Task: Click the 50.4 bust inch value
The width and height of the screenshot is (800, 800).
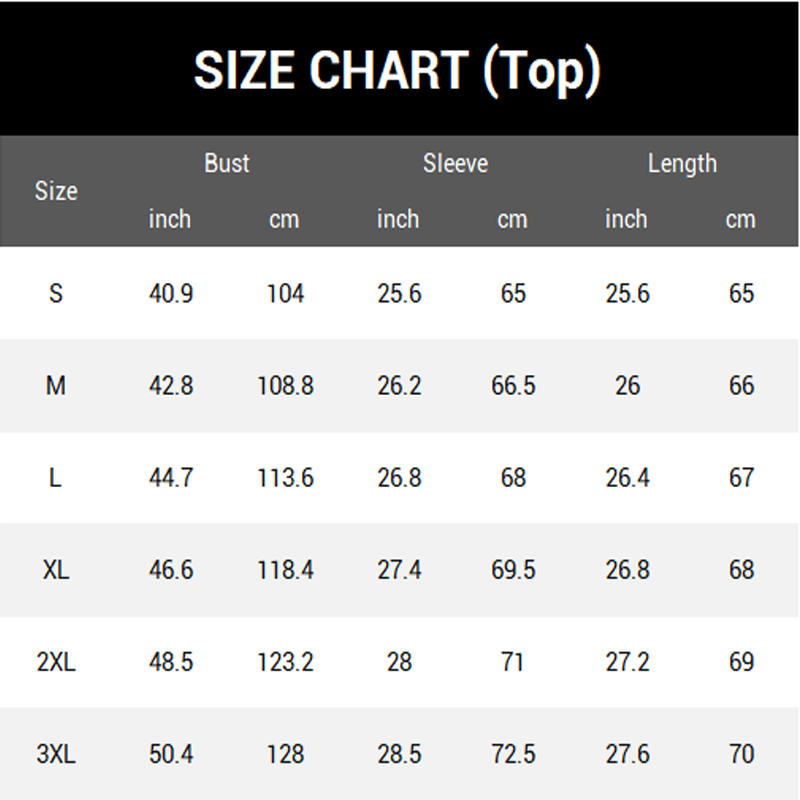Action: pyautogui.click(x=171, y=754)
